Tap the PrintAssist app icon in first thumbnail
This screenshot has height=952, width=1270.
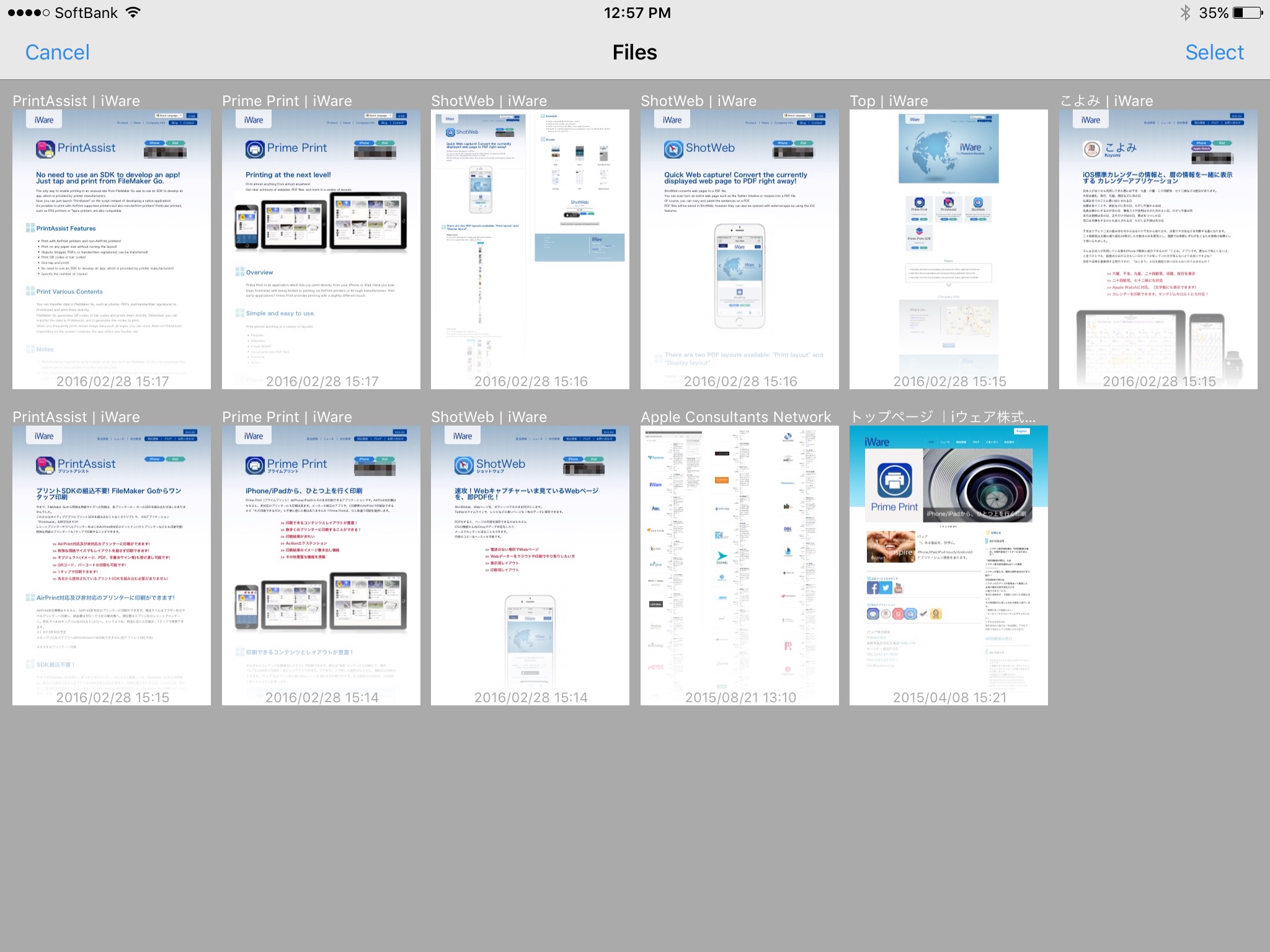click(45, 149)
